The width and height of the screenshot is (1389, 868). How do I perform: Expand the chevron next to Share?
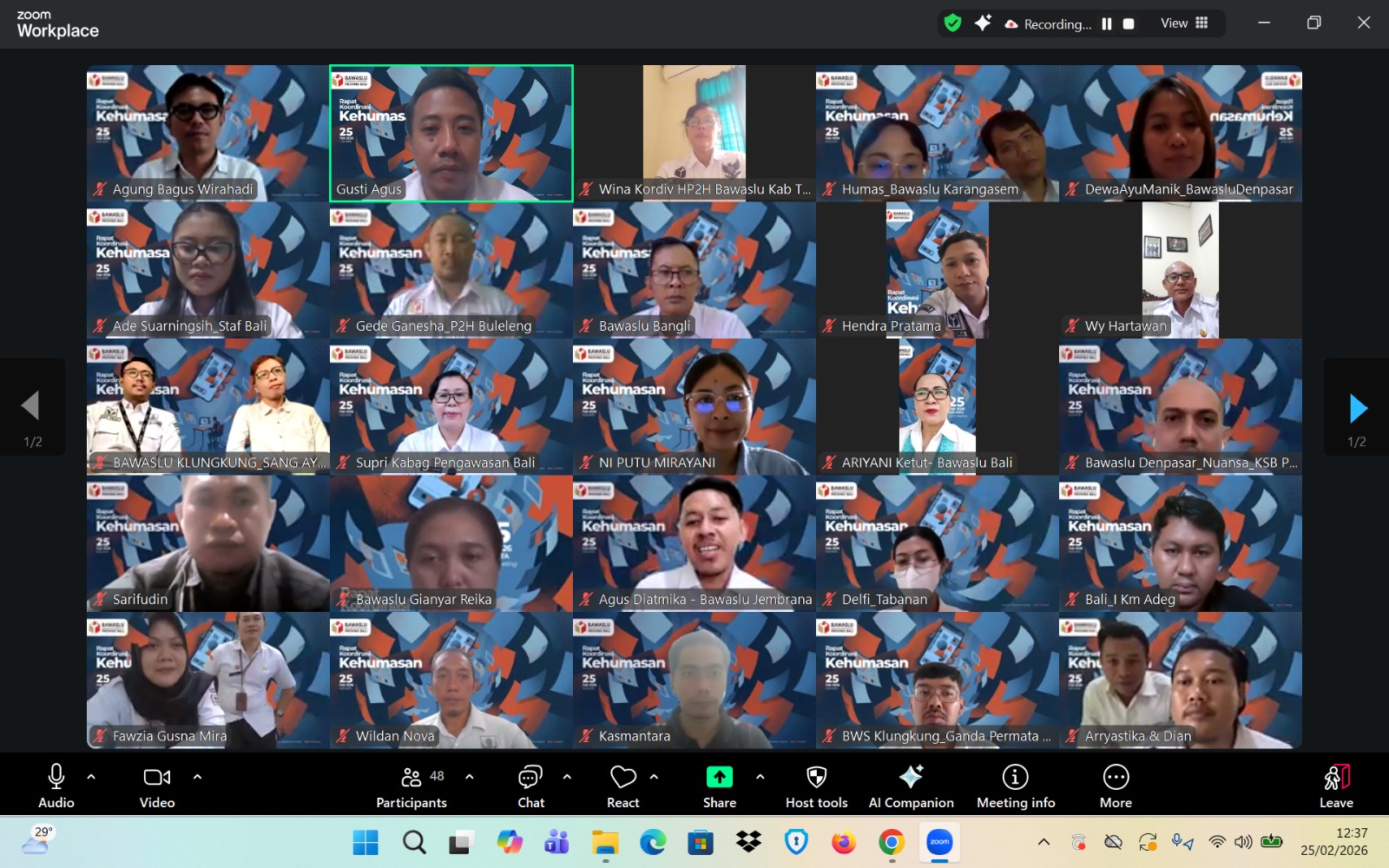(x=760, y=777)
